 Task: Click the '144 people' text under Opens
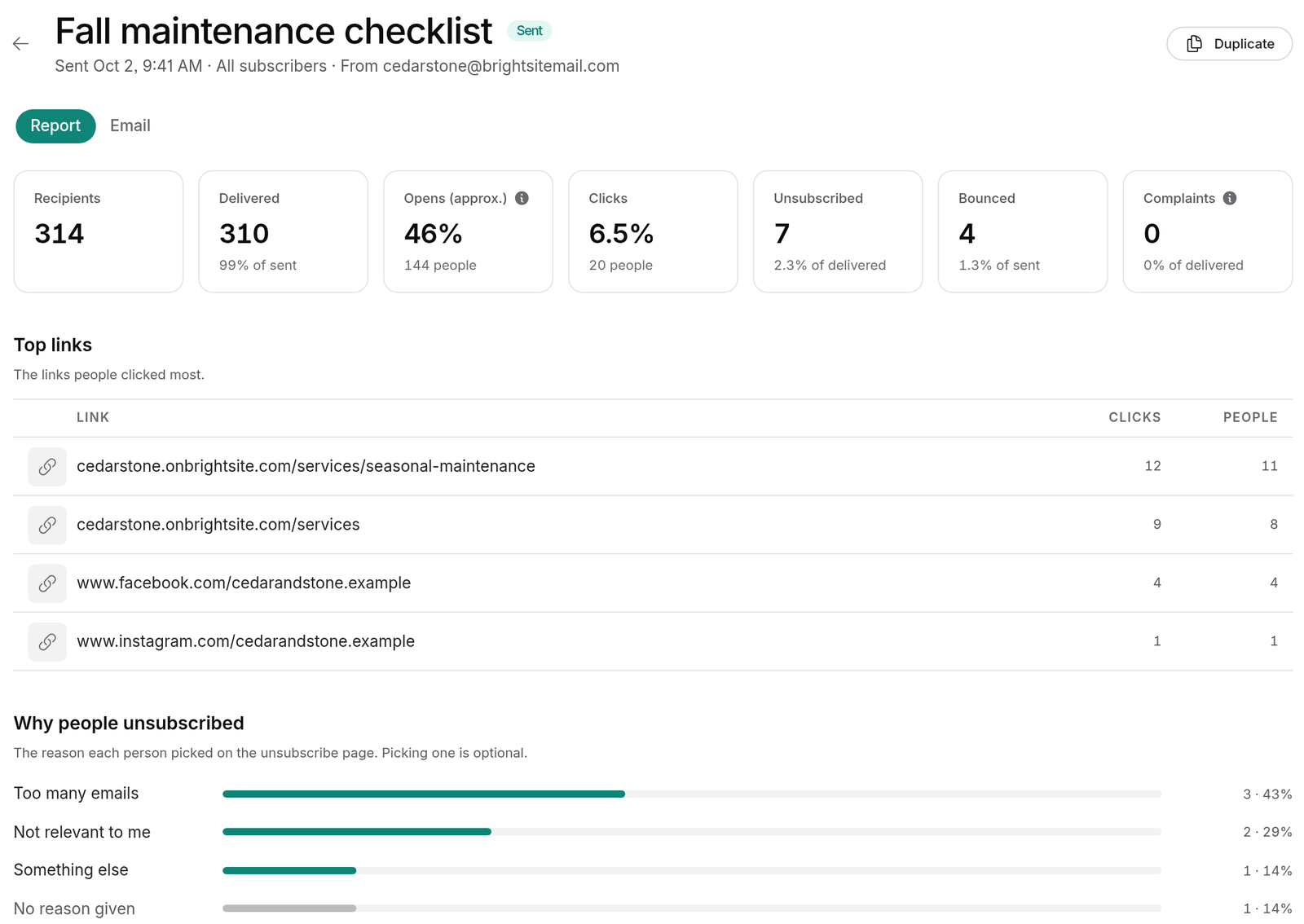click(x=440, y=265)
